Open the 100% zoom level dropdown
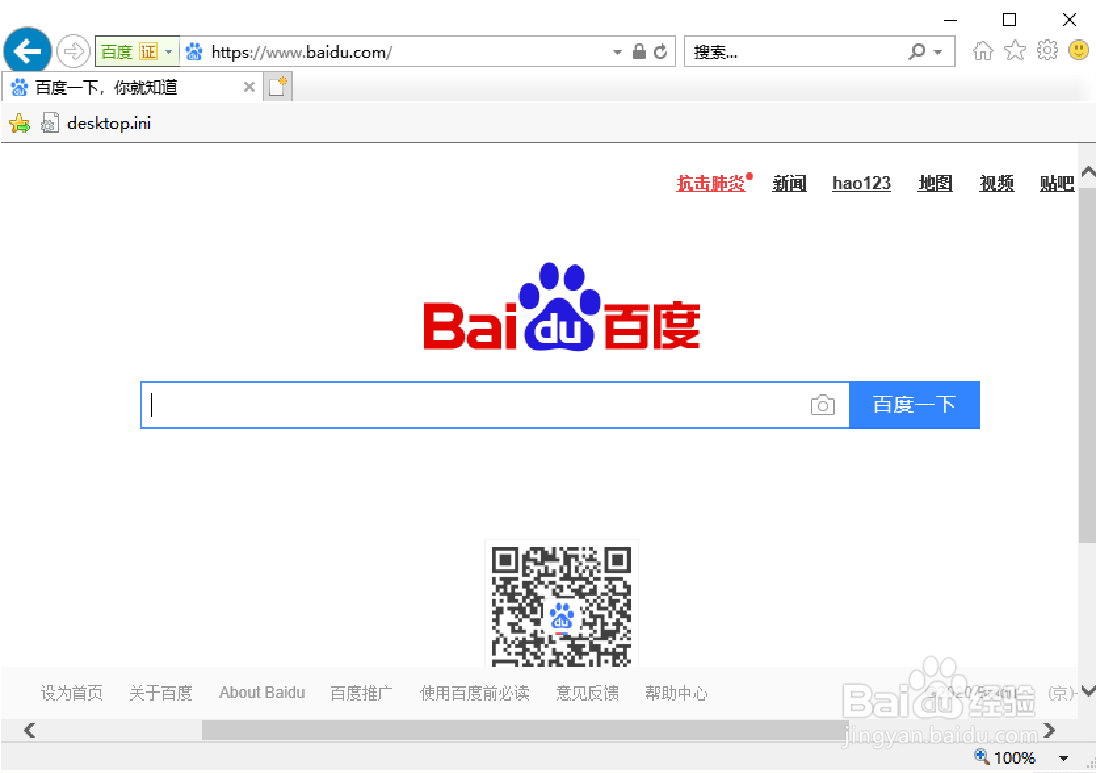This screenshot has width=1097, height=773. 1062,757
